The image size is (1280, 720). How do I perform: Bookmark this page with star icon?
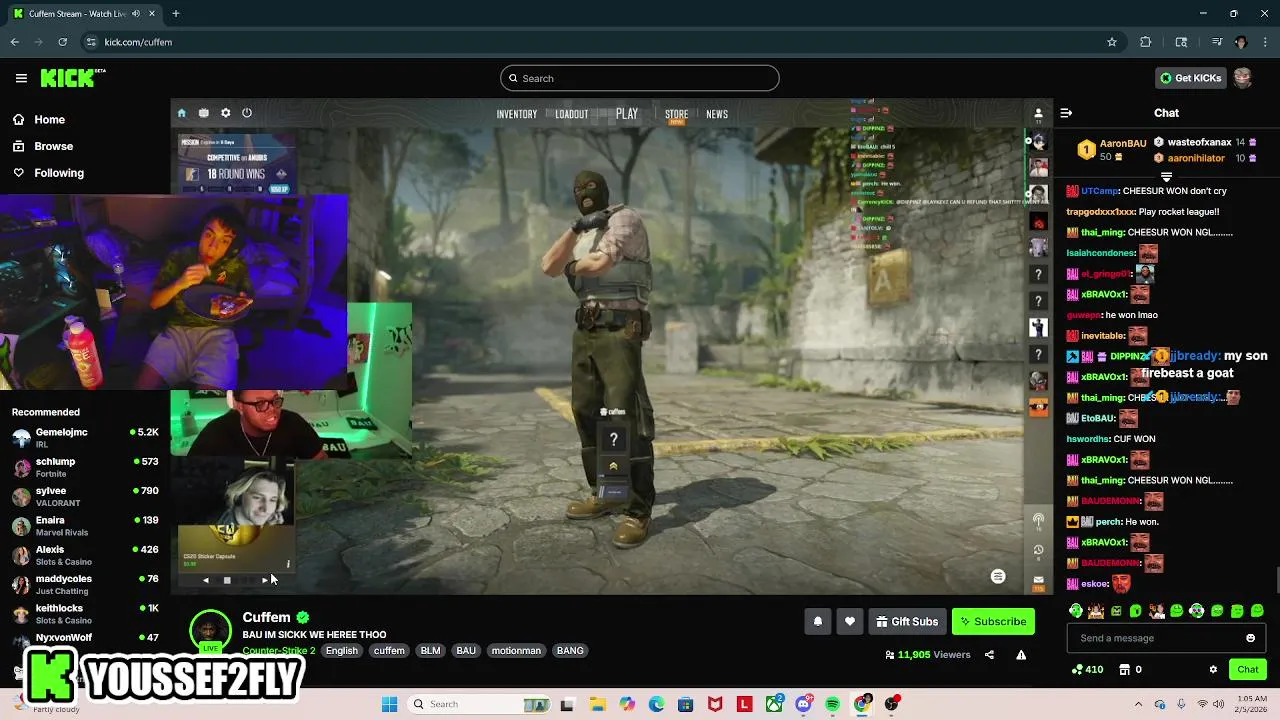[x=1111, y=42]
